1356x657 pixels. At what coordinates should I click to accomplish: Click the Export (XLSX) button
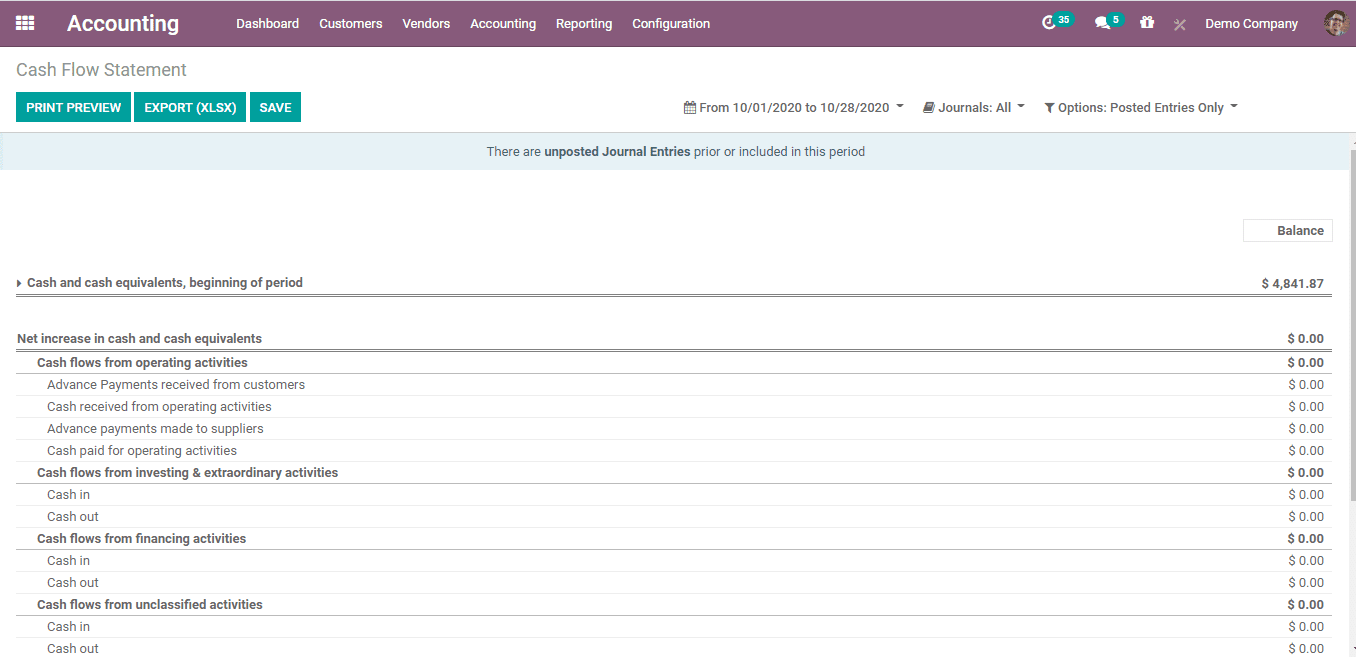(x=190, y=108)
